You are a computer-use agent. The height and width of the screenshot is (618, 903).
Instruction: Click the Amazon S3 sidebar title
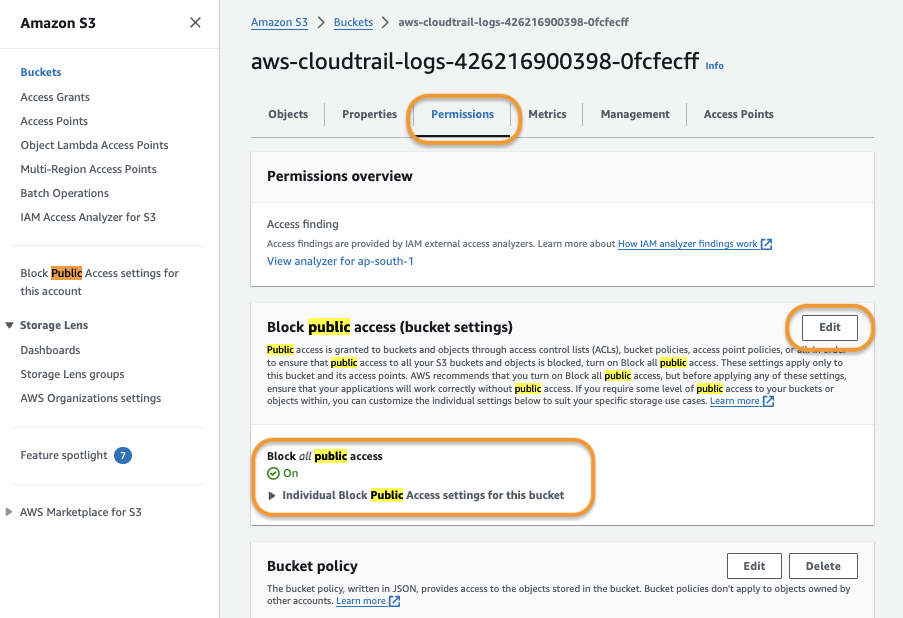coord(58,23)
